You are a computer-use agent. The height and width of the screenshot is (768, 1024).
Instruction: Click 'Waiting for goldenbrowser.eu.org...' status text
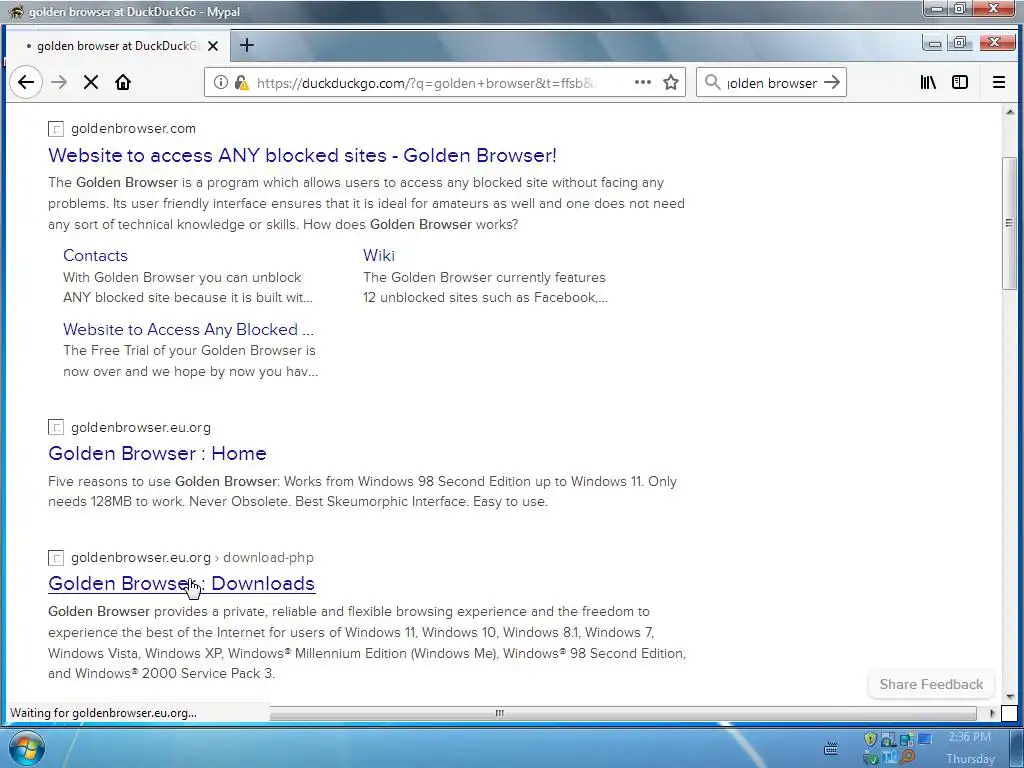click(103, 713)
